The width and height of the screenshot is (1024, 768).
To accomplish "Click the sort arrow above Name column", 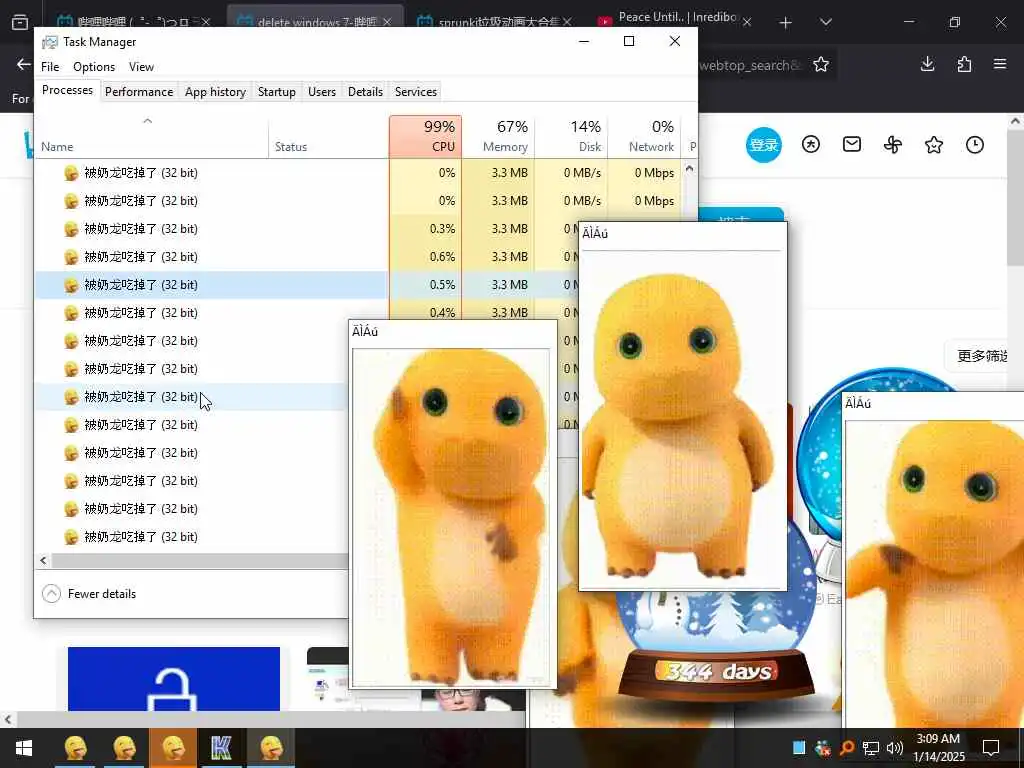I will point(148,121).
